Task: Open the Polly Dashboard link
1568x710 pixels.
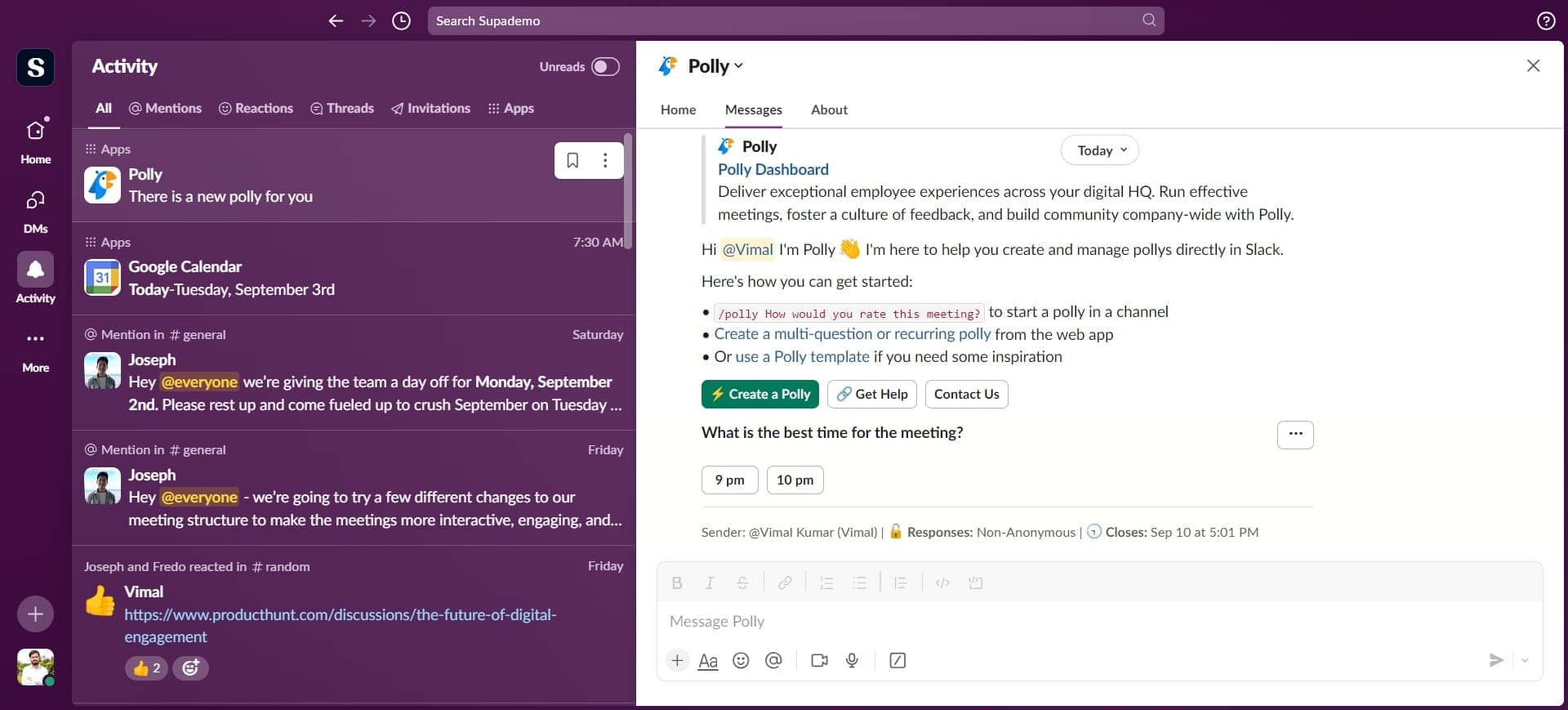Action: click(x=773, y=169)
